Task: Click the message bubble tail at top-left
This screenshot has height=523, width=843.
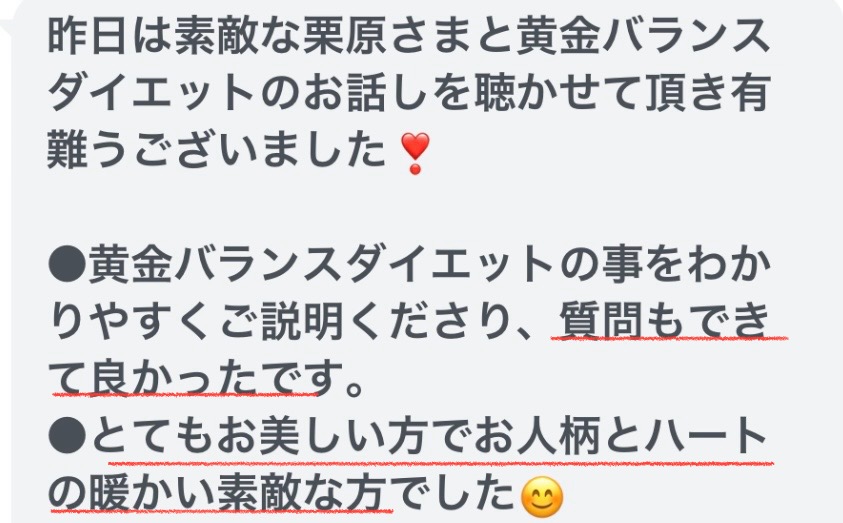Action: point(8,22)
